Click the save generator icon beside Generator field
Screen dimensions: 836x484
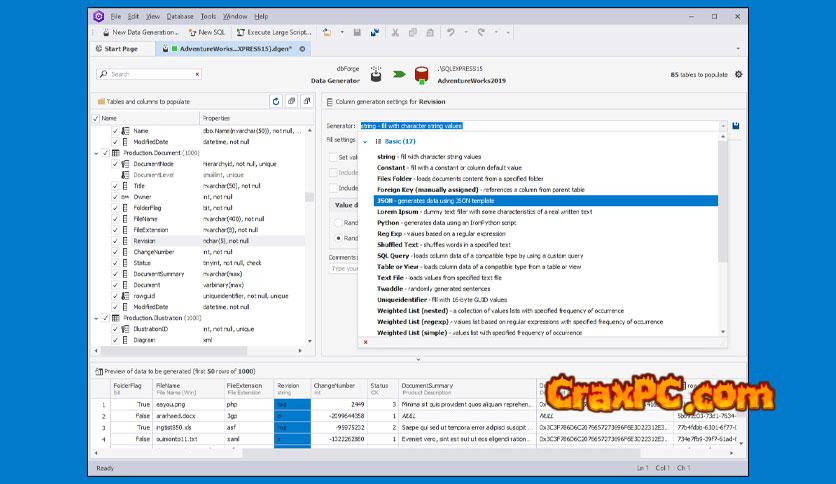736,126
